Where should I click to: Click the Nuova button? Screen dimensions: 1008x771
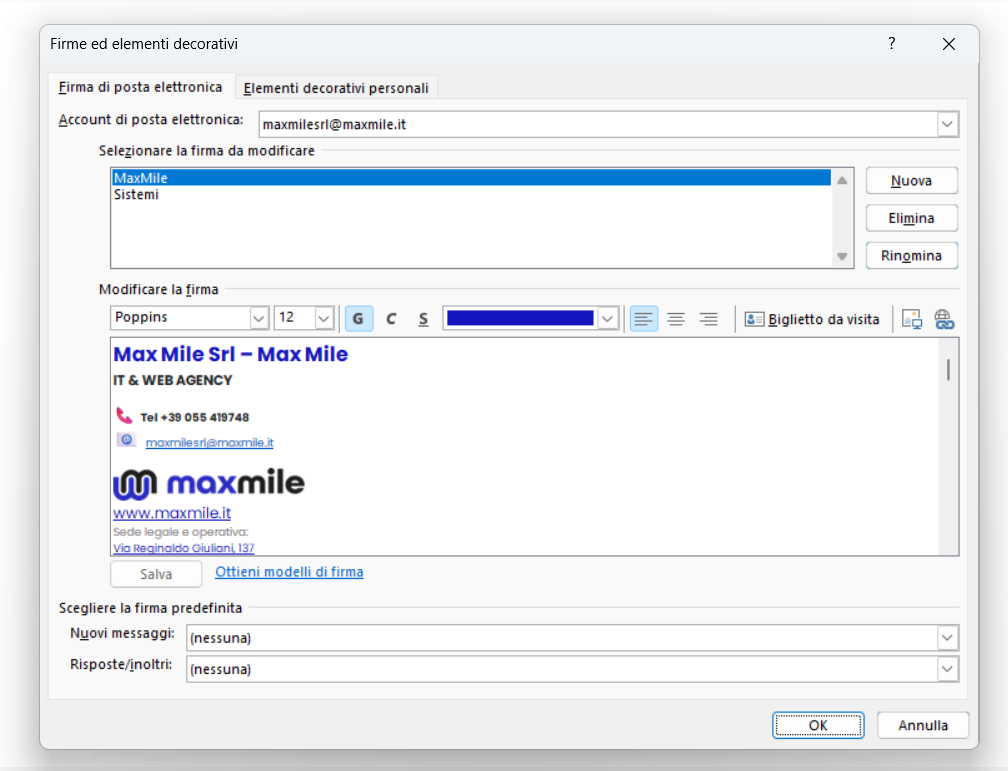coord(912,181)
